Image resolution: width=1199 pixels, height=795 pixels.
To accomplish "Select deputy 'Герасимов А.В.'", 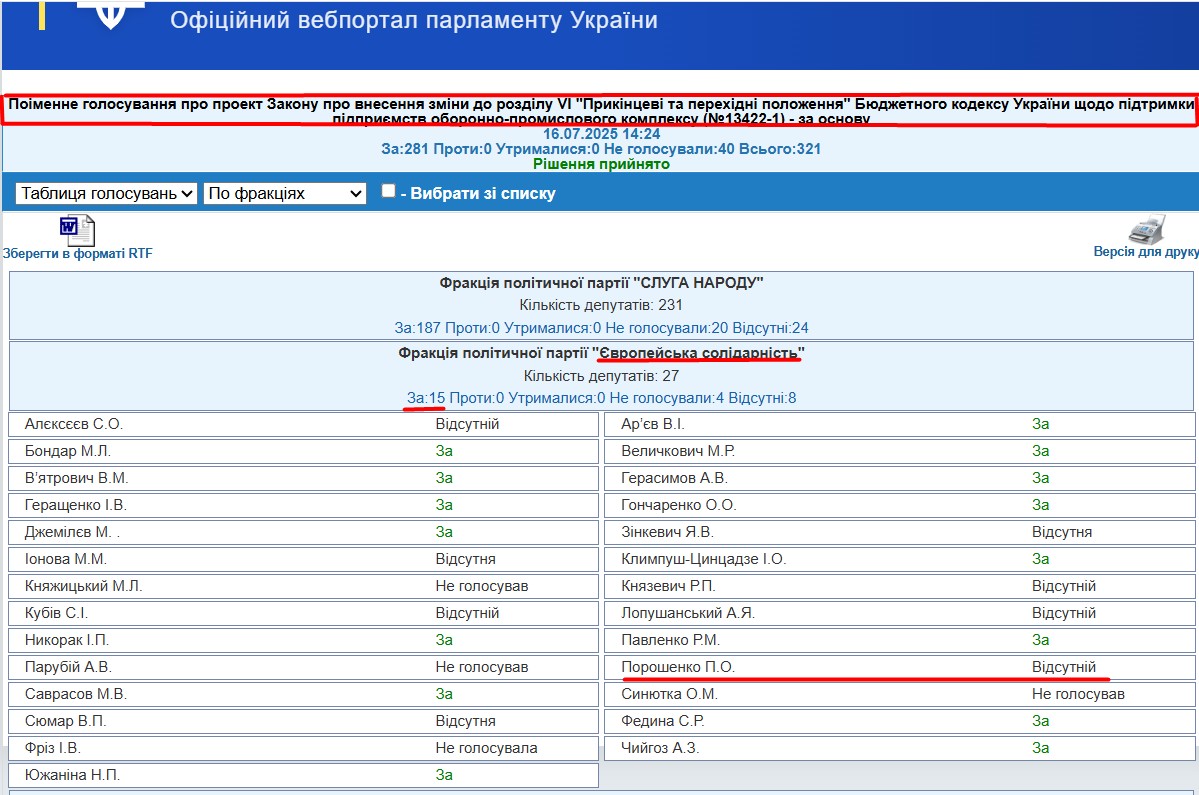I will [674, 479].
